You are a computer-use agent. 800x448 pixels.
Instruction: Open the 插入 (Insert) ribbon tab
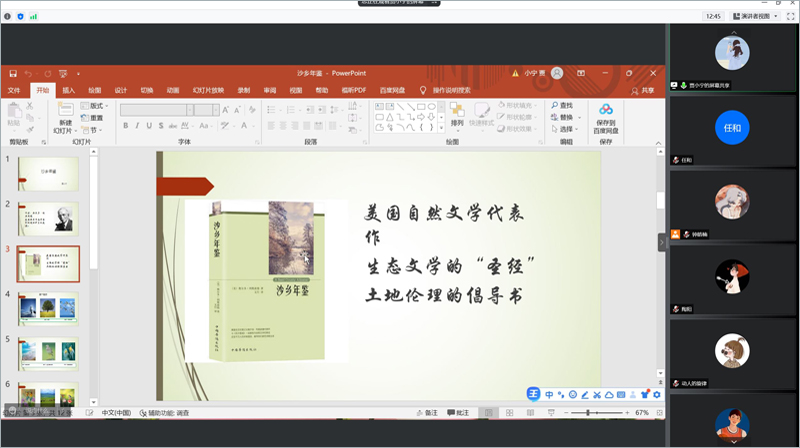[69, 90]
